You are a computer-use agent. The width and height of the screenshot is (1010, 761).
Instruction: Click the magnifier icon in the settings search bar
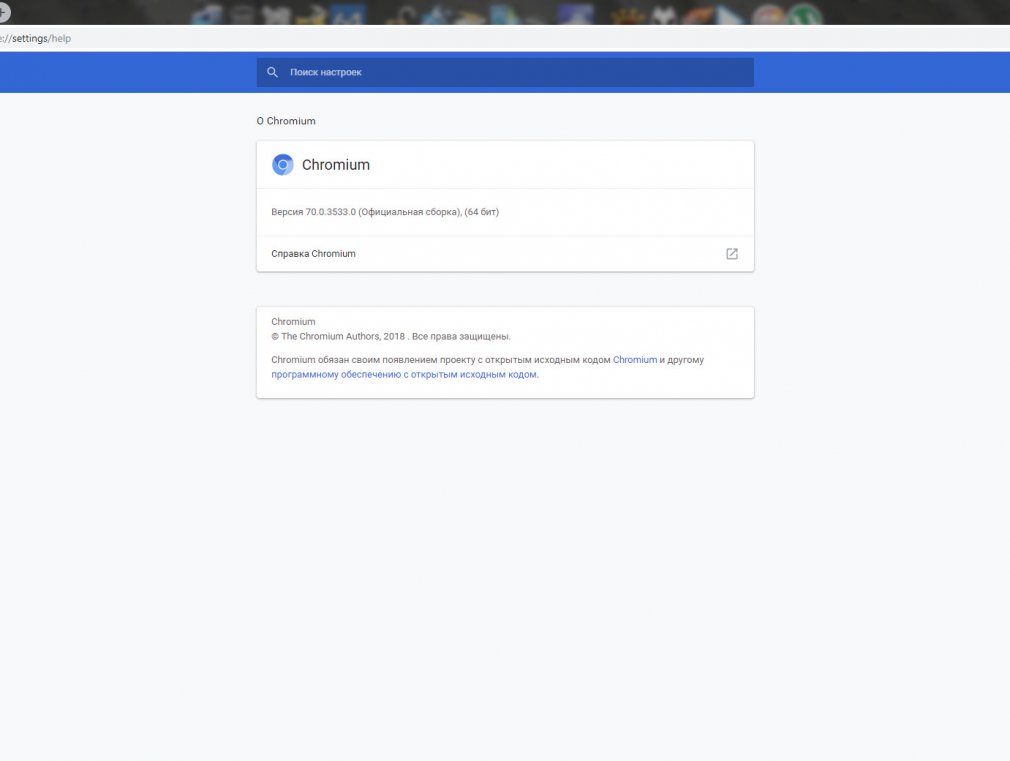point(272,72)
